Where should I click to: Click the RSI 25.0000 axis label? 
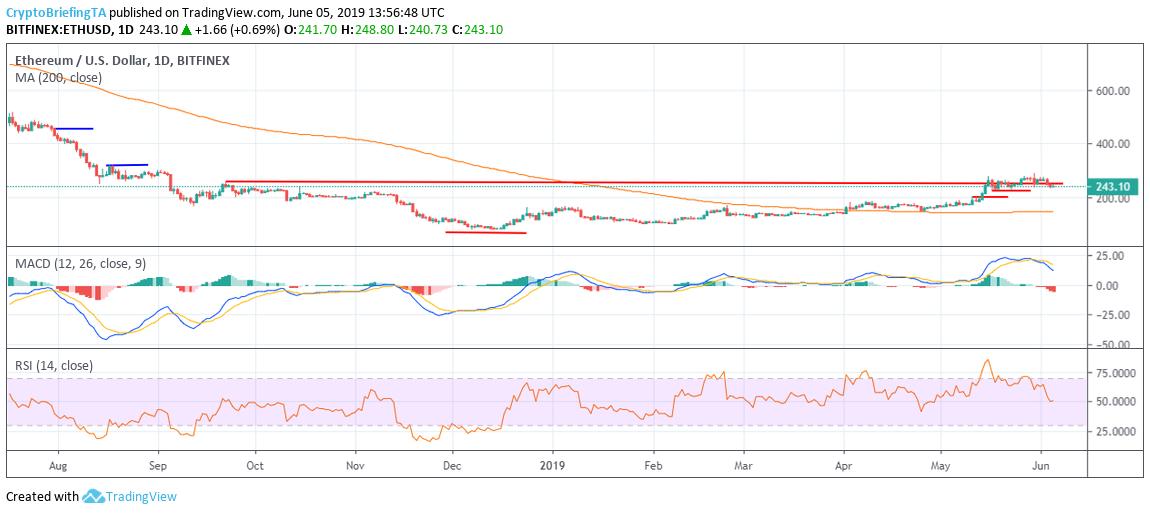(1118, 431)
